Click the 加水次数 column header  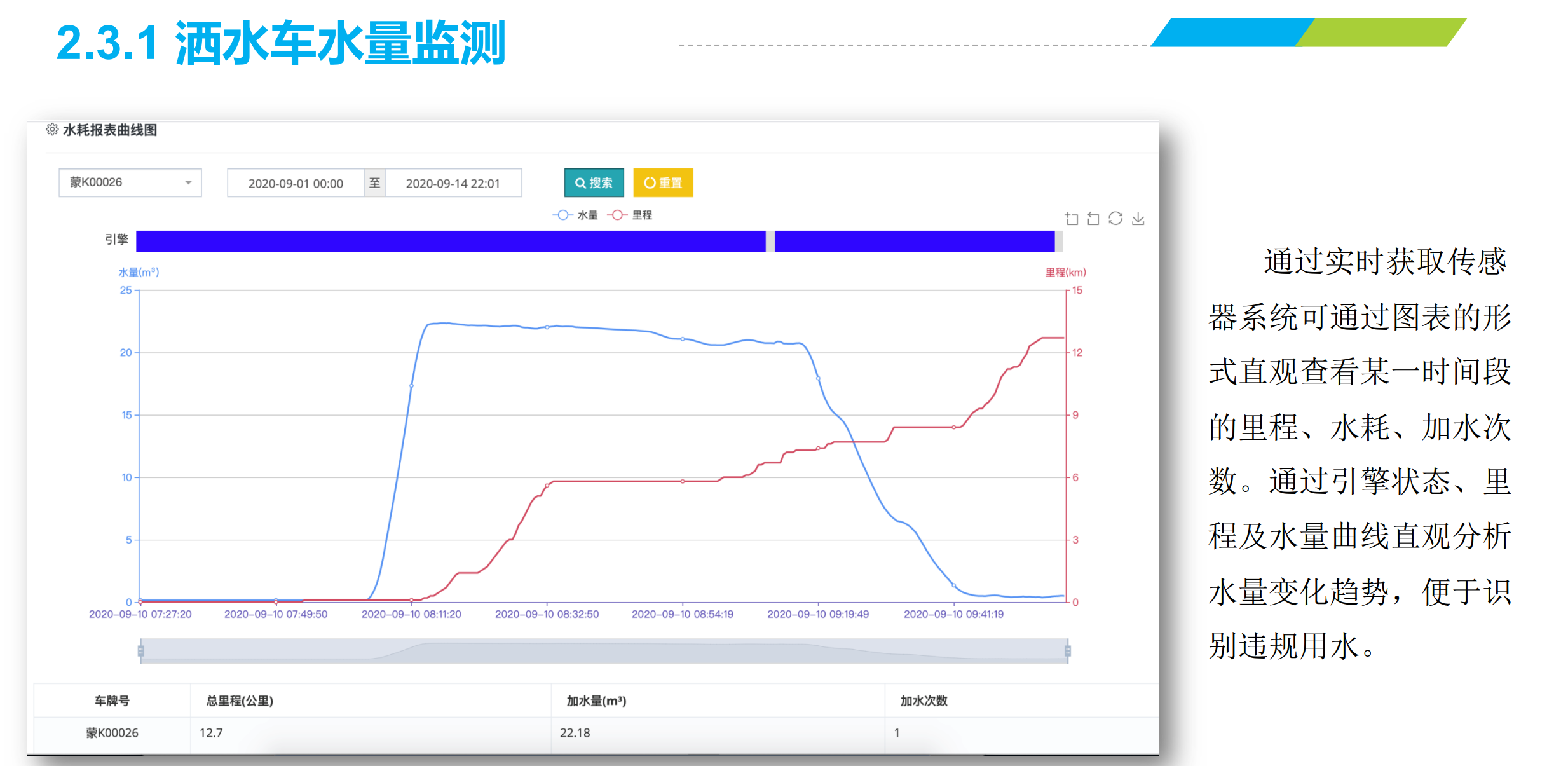(924, 701)
